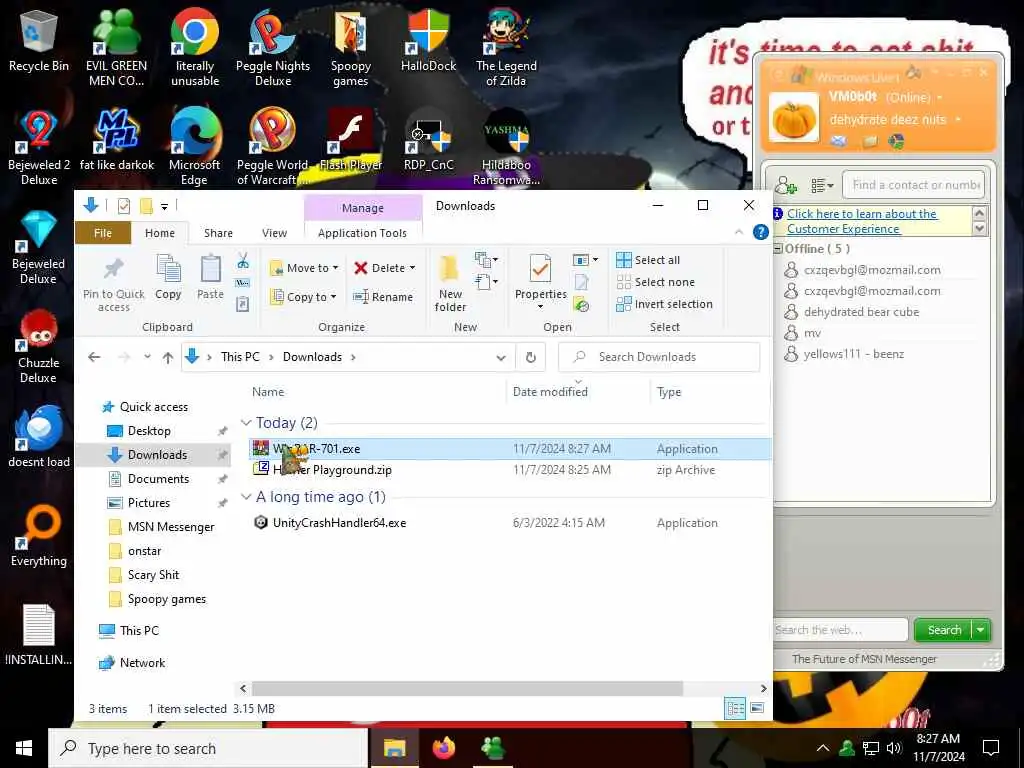The width and height of the screenshot is (1024, 768).
Task: Click the pumpkin display picture in Messenger
Action: [x=793, y=118]
